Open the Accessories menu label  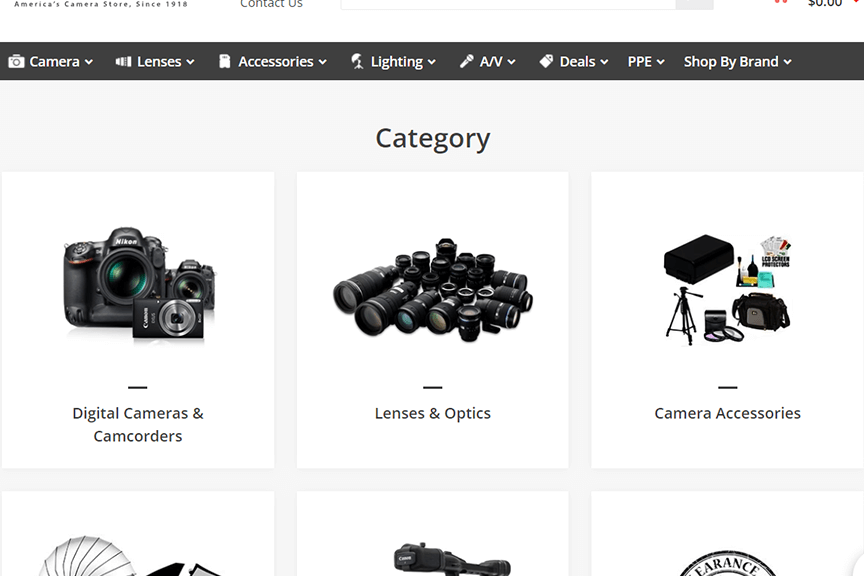pos(275,62)
